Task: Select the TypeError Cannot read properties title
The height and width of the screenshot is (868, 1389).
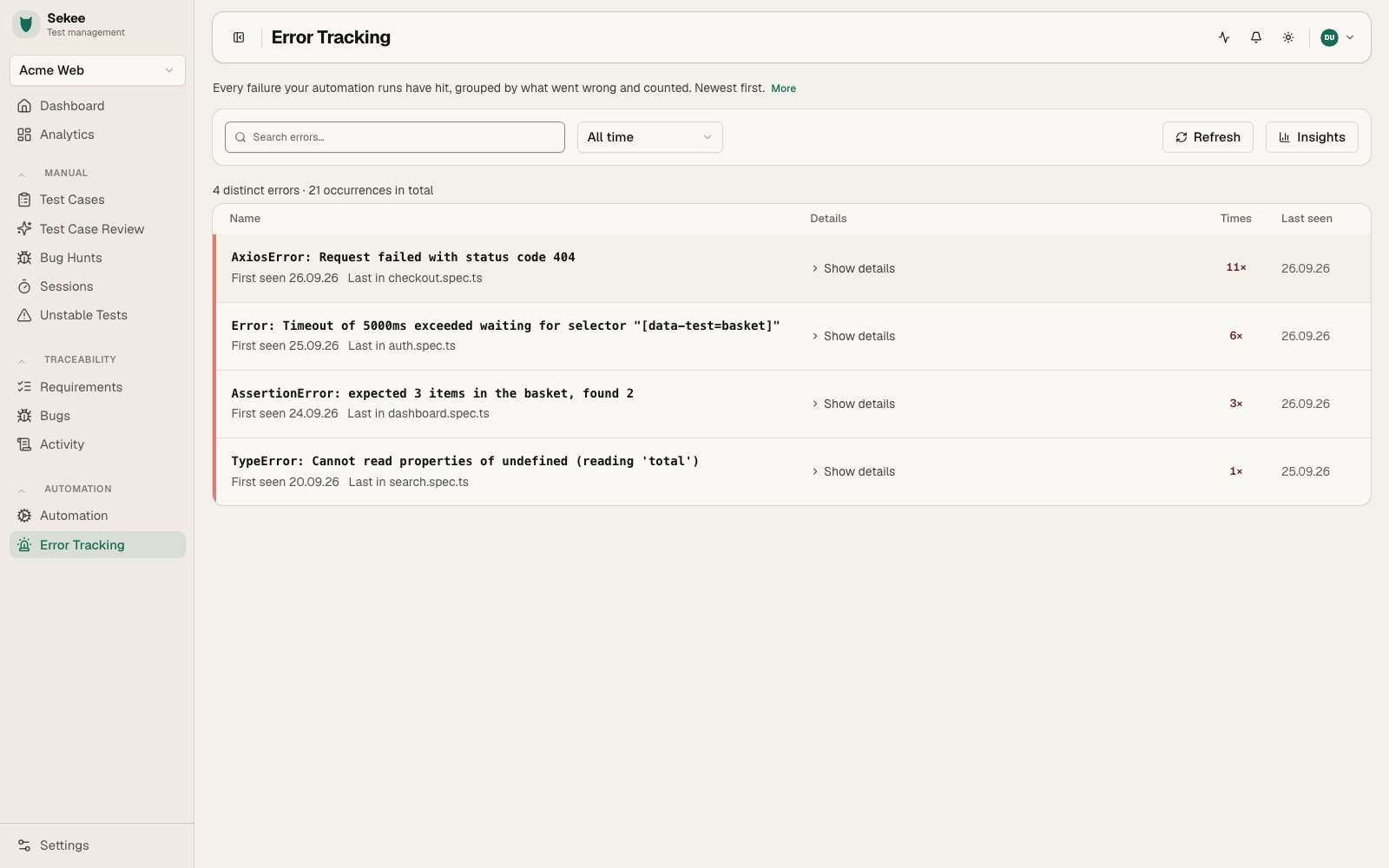Action: pos(465,461)
